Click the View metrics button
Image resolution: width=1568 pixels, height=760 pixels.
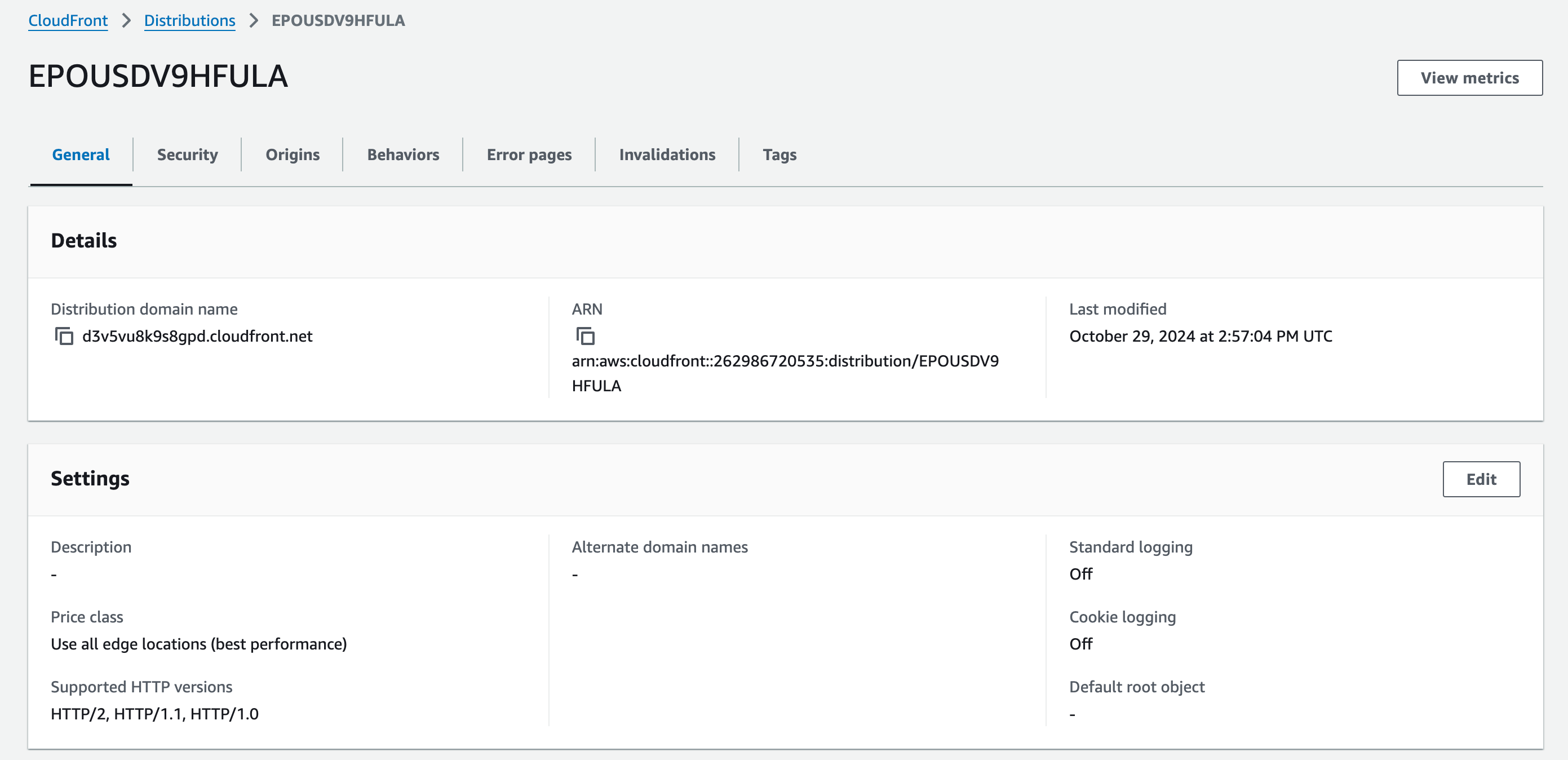[x=1469, y=78]
